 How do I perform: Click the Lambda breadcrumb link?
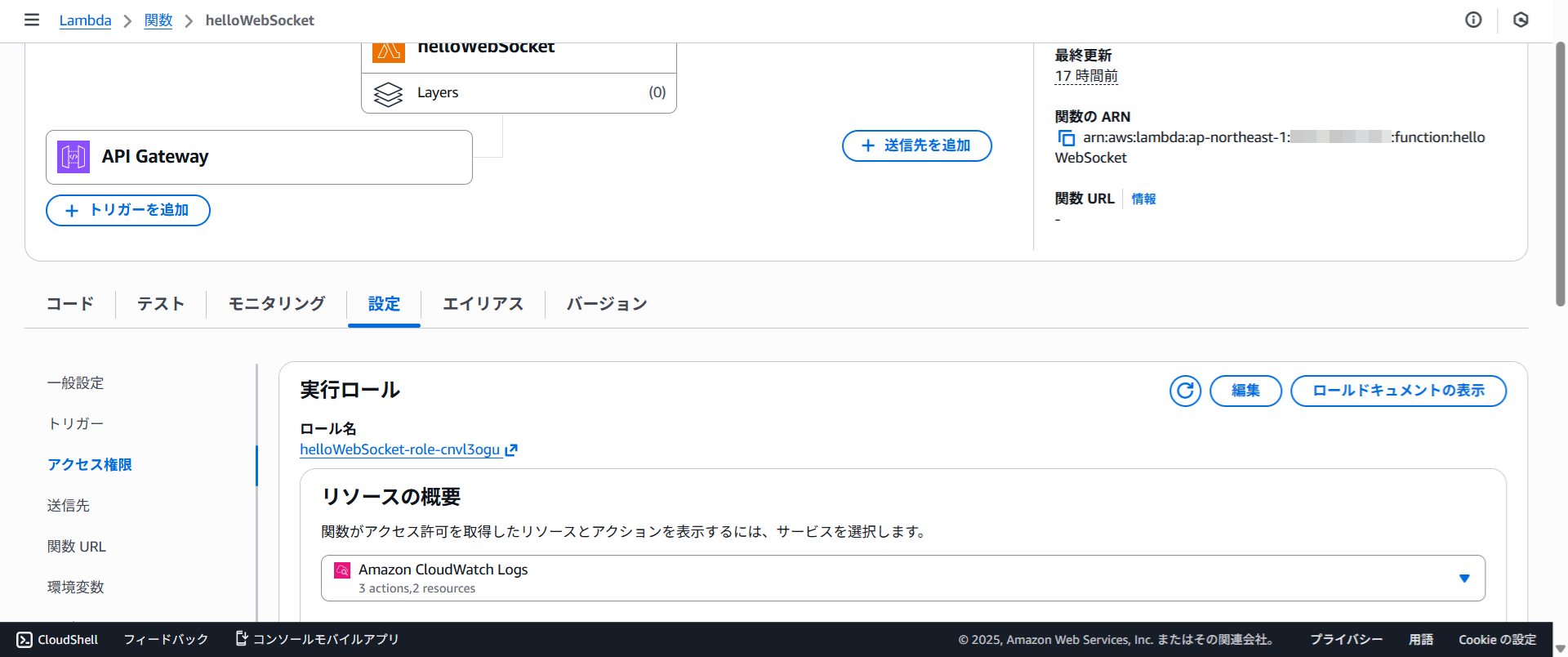pyautogui.click(x=85, y=20)
